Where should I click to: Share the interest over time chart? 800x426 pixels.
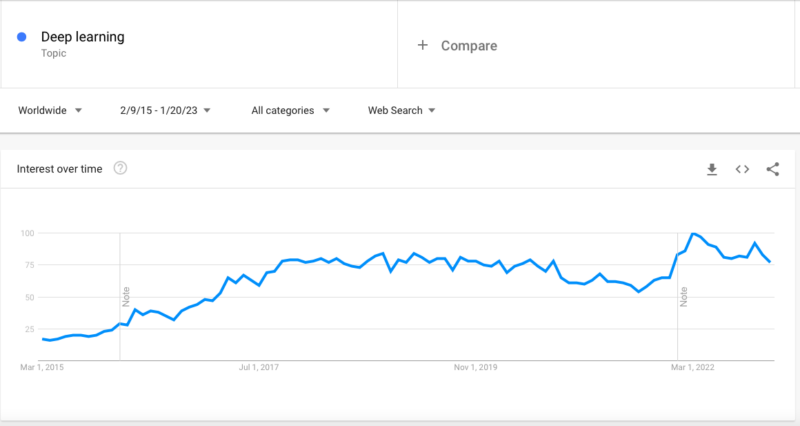point(772,169)
